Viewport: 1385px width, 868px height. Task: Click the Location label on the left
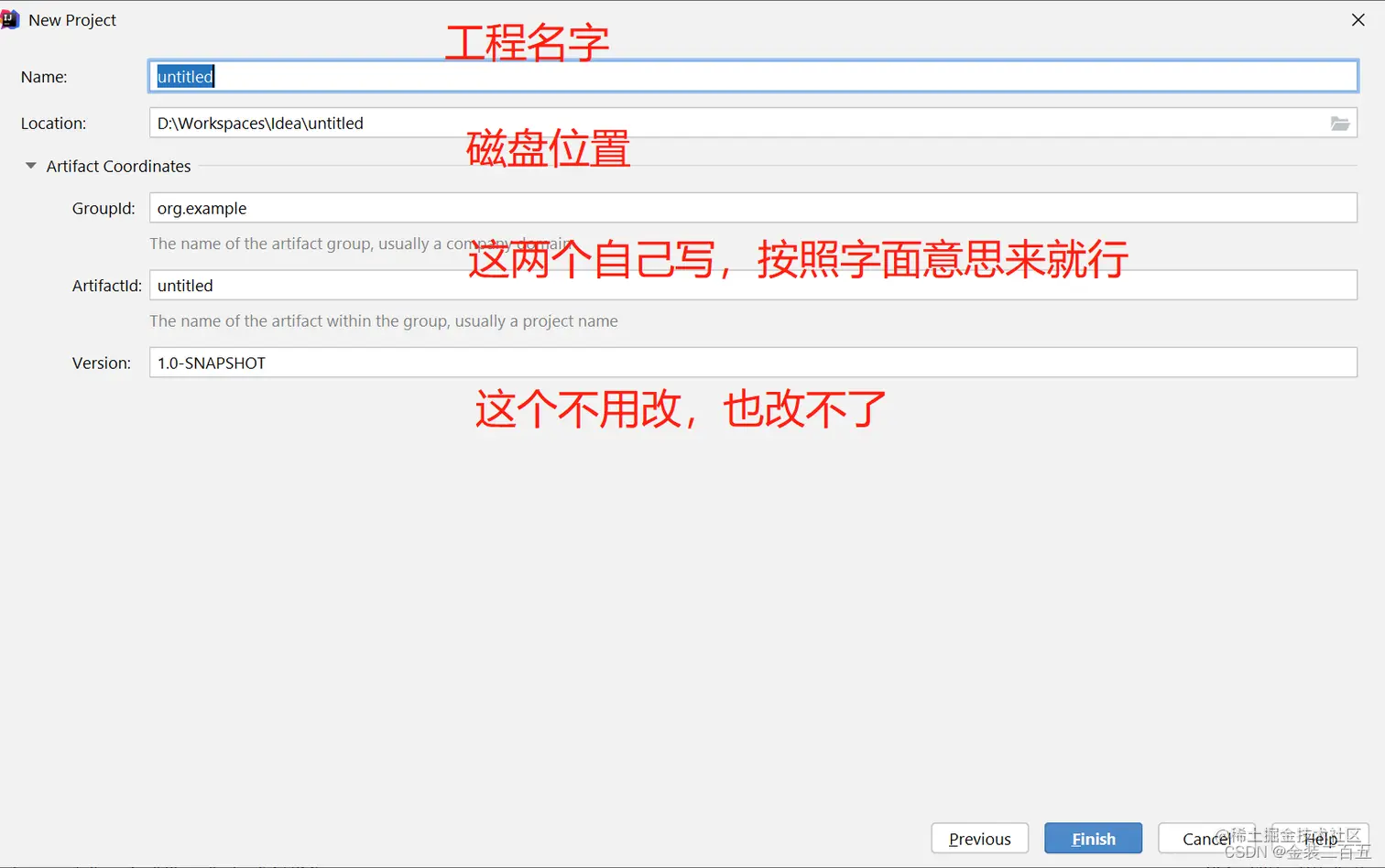coord(53,123)
